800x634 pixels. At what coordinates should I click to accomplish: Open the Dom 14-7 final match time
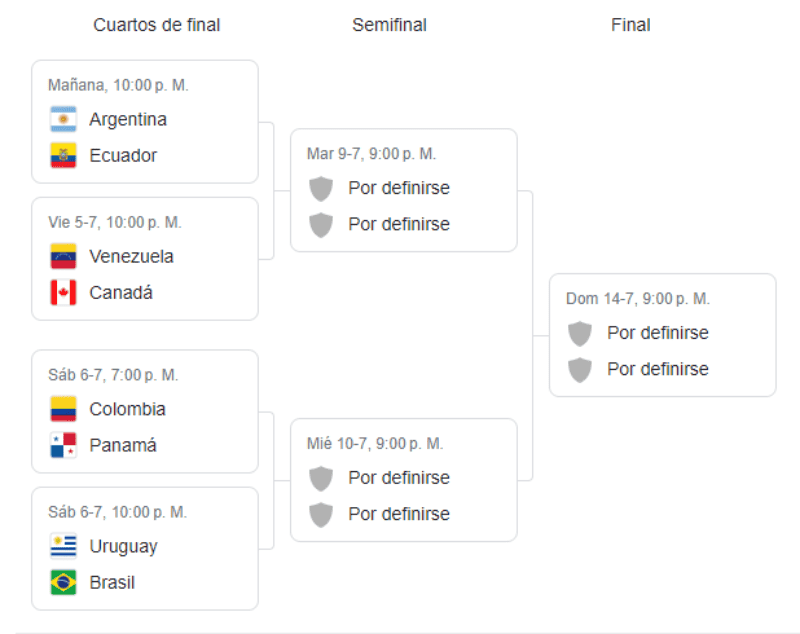click(638, 299)
